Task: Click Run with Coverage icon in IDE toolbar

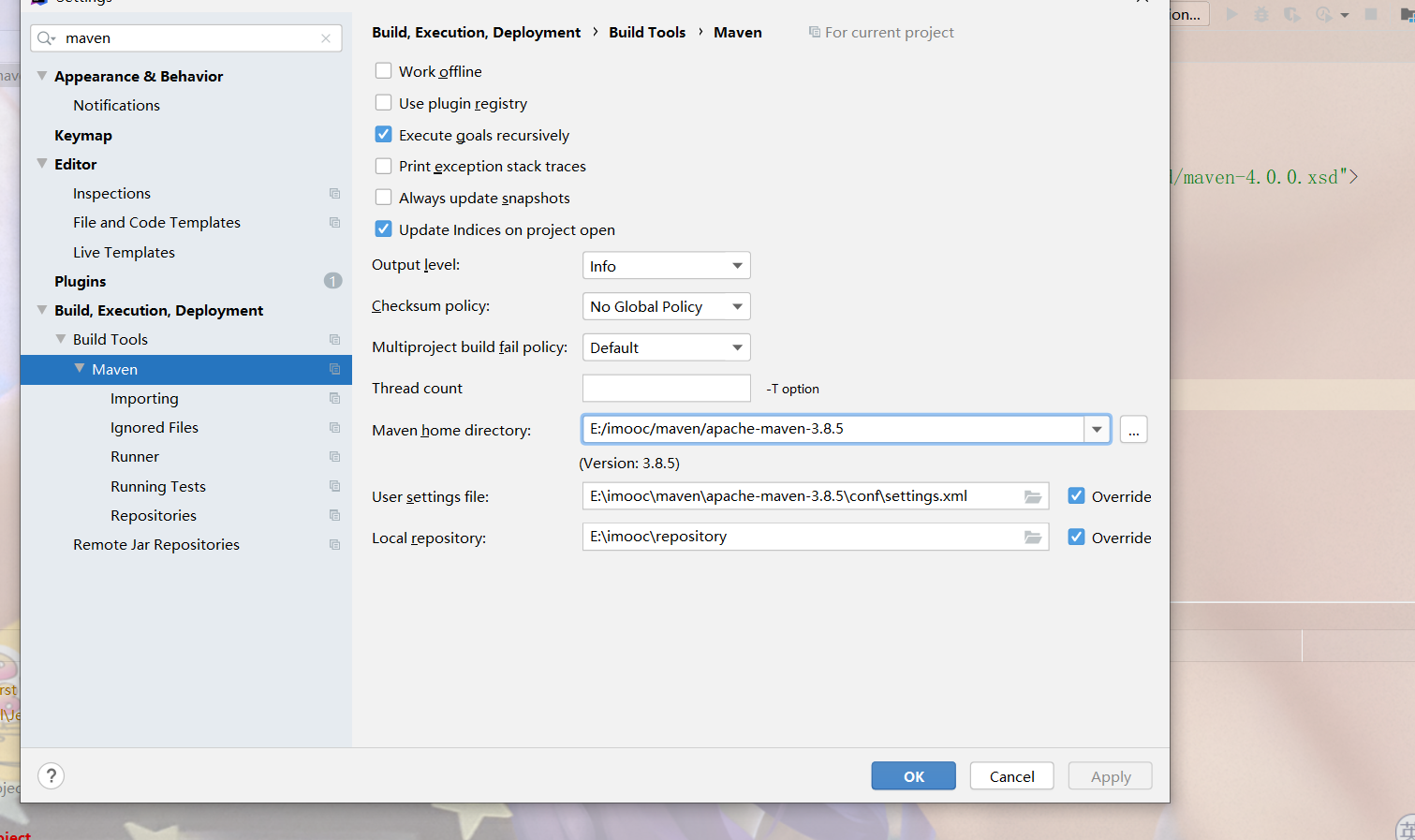Action: point(1291,14)
